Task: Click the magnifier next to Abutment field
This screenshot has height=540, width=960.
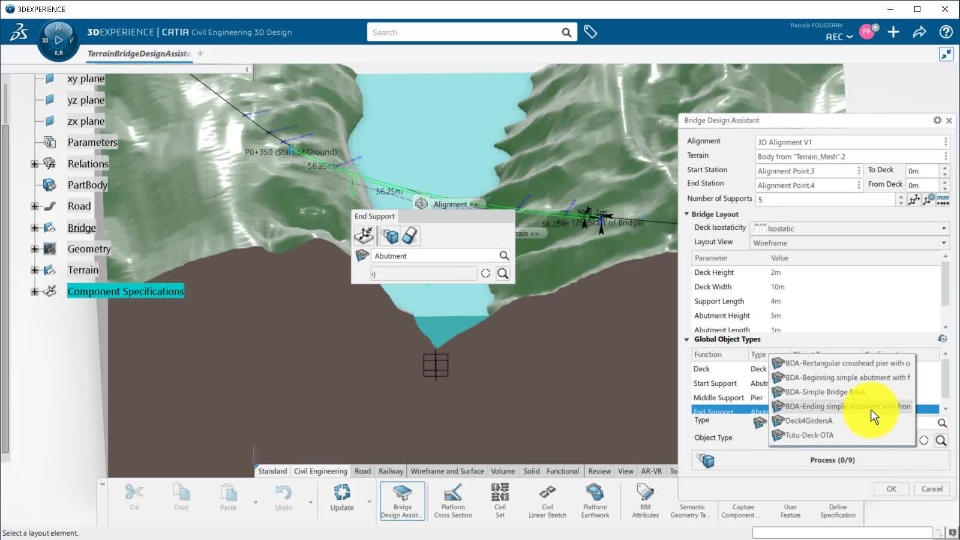Action: 504,256
